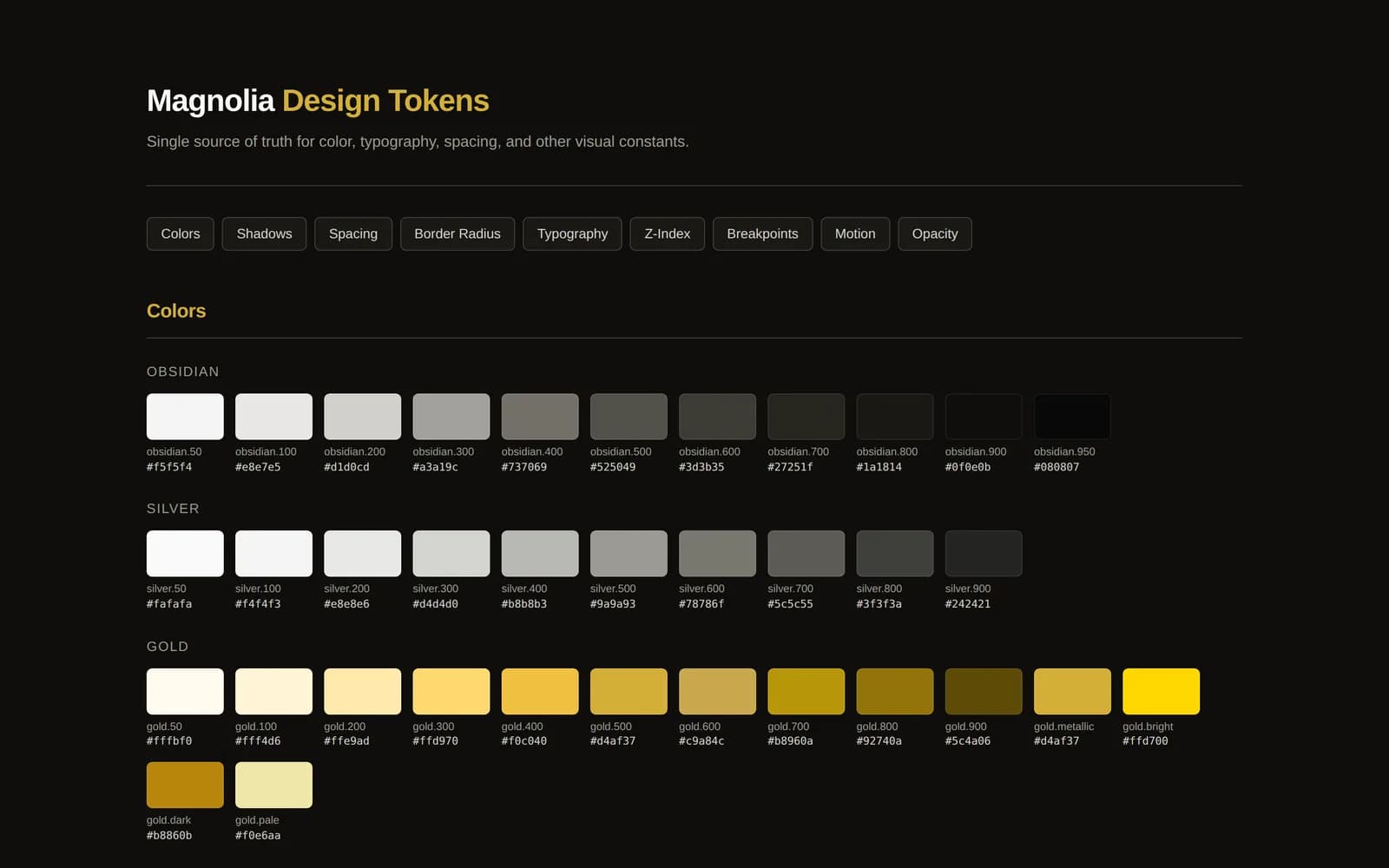Choose the obsidian.950 swatch

coord(1072,417)
